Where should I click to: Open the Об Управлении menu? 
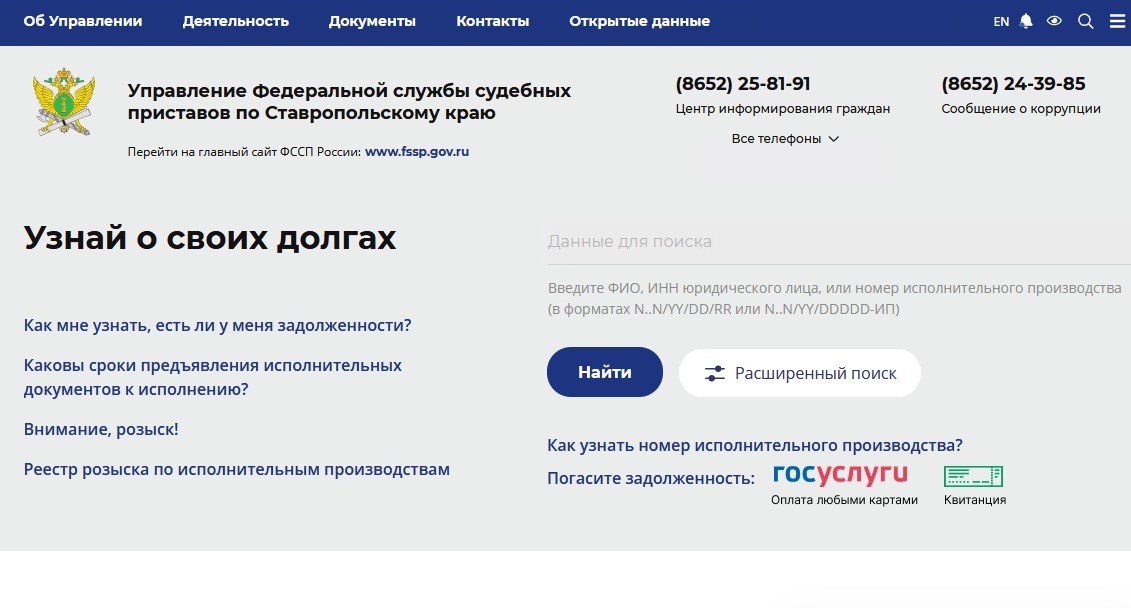(x=83, y=21)
